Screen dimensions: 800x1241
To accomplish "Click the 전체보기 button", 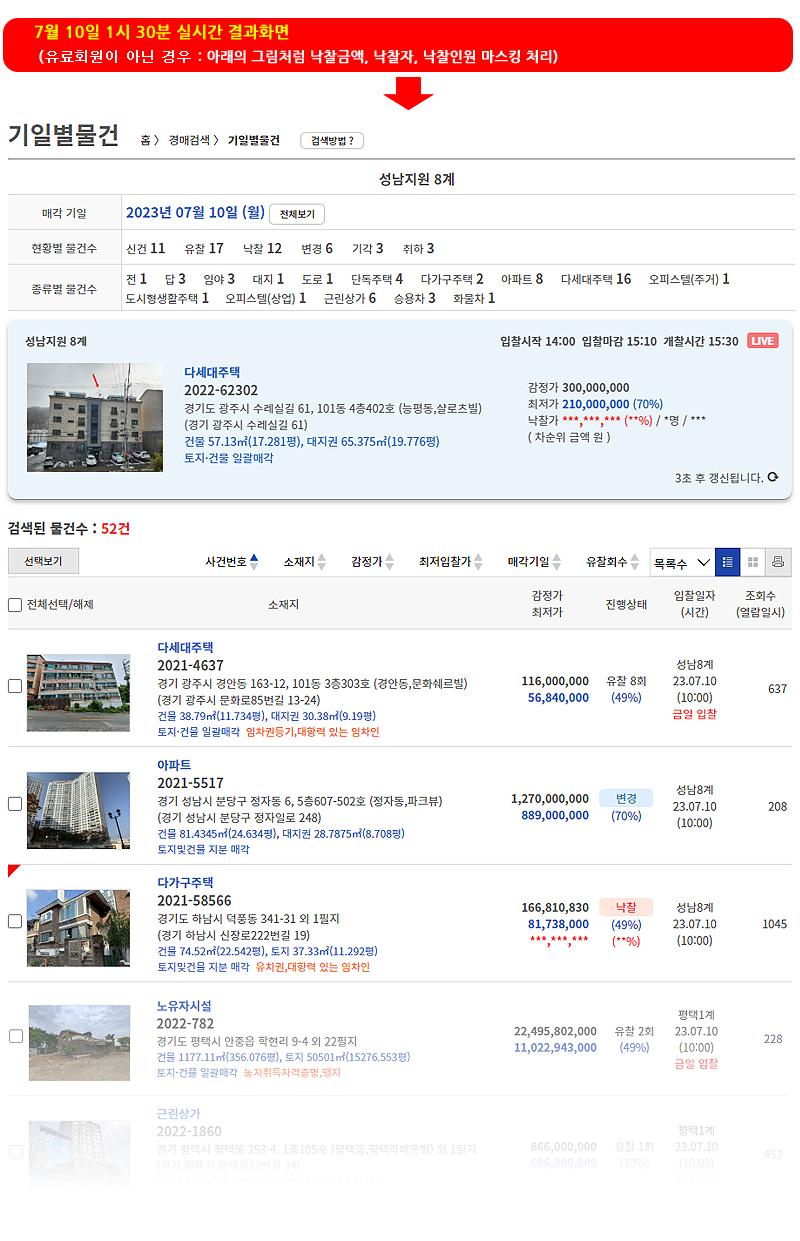I will 297,214.
